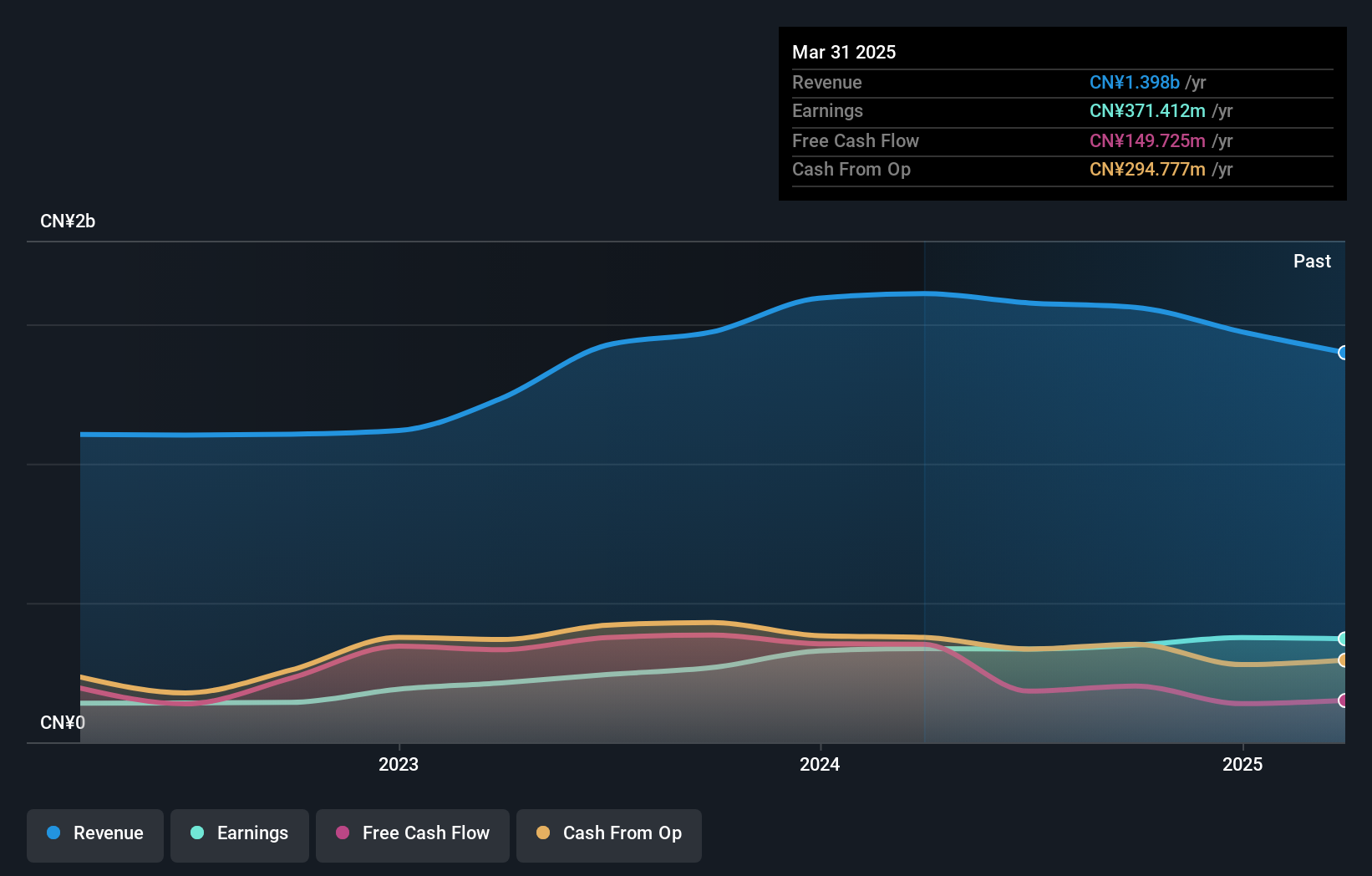The width and height of the screenshot is (1372, 876).
Task: Click the blue Revenue endpoint marker
Action: (1344, 353)
